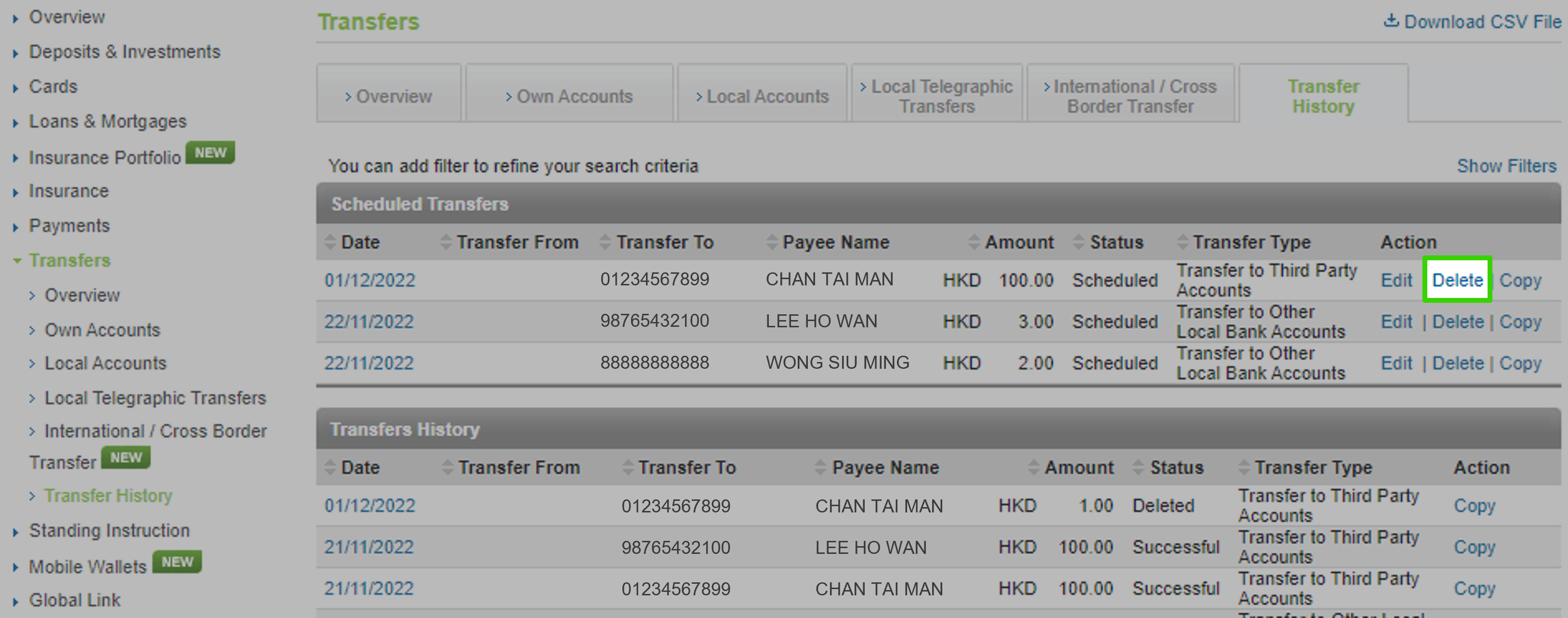
Task: Edit the scheduled transfer to LEE HO WAN
Action: [x=1397, y=322]
